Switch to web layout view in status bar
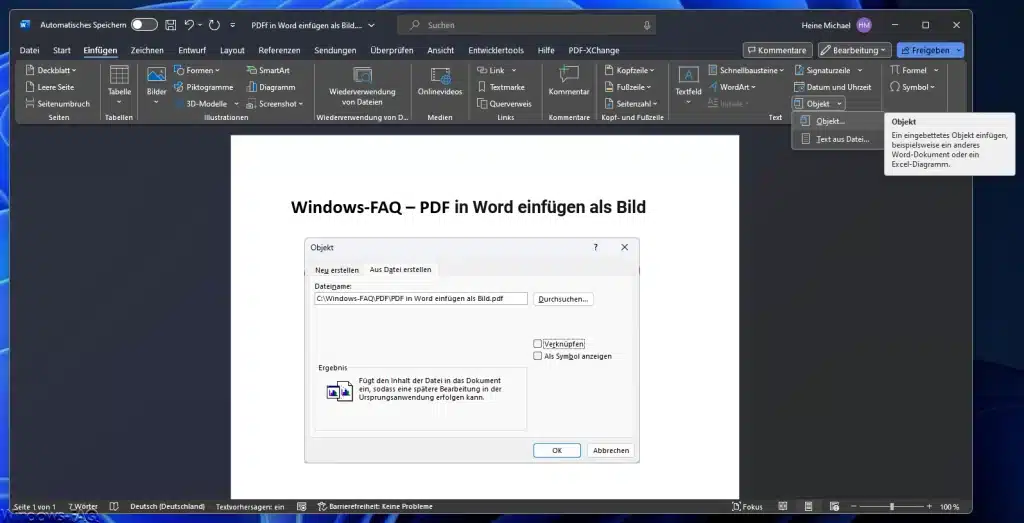1024x523 pixels. pos(834,507)
